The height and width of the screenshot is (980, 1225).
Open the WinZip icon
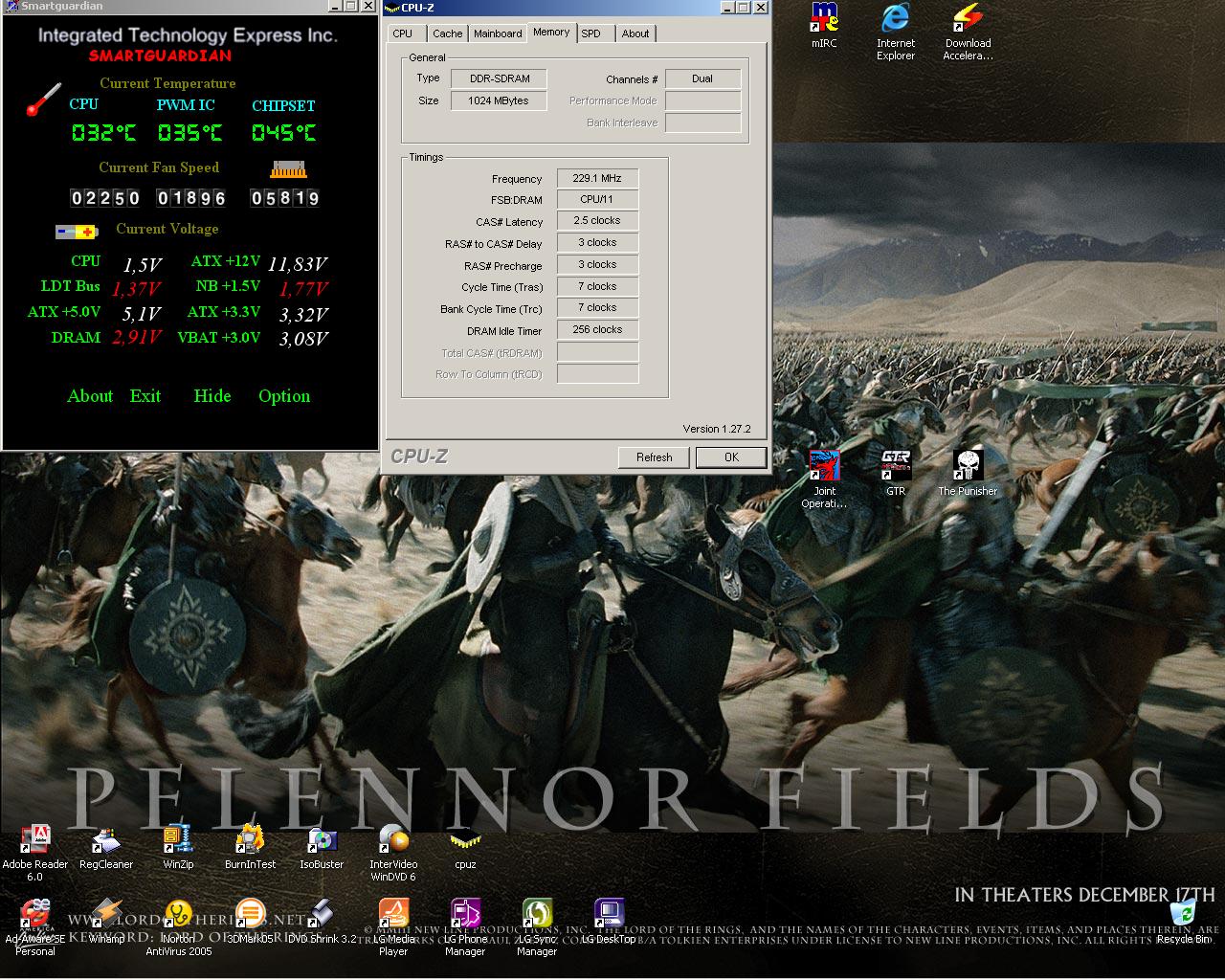click(178, 846)
